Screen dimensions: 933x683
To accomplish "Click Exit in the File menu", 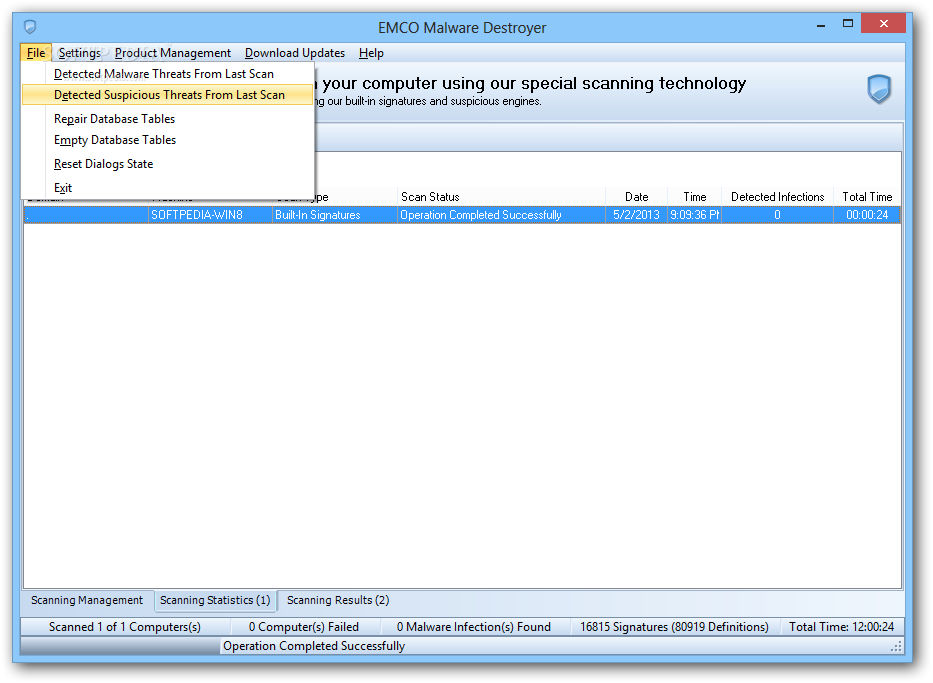I will [x=168, y=188].
